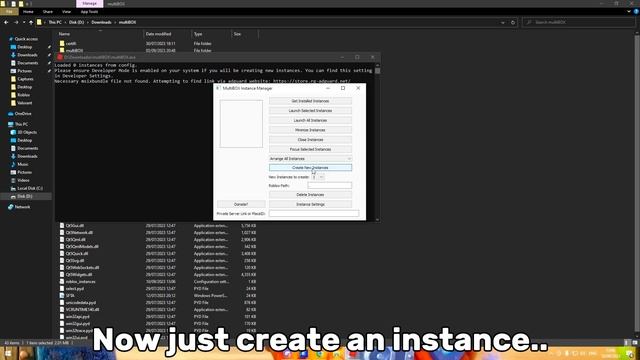Open the File tab in Explorer ribbon
This screenshot has width=640, height=360.
coord(9,12)
